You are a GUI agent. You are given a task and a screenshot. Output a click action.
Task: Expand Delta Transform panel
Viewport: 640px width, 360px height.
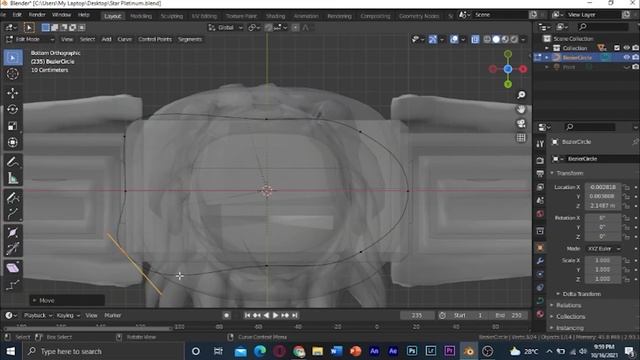click(582, 294)
